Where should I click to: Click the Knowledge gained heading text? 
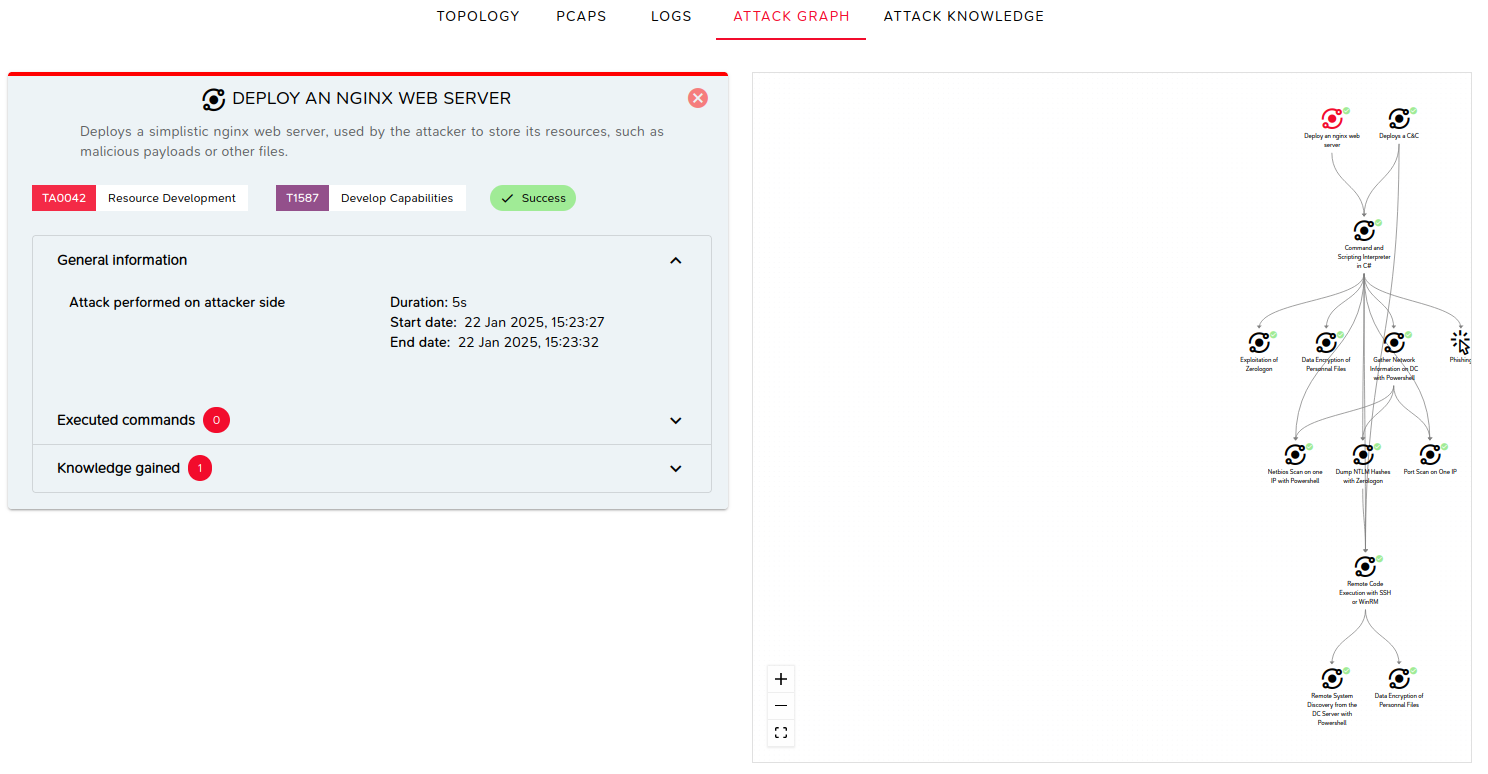tap(118, 468)
